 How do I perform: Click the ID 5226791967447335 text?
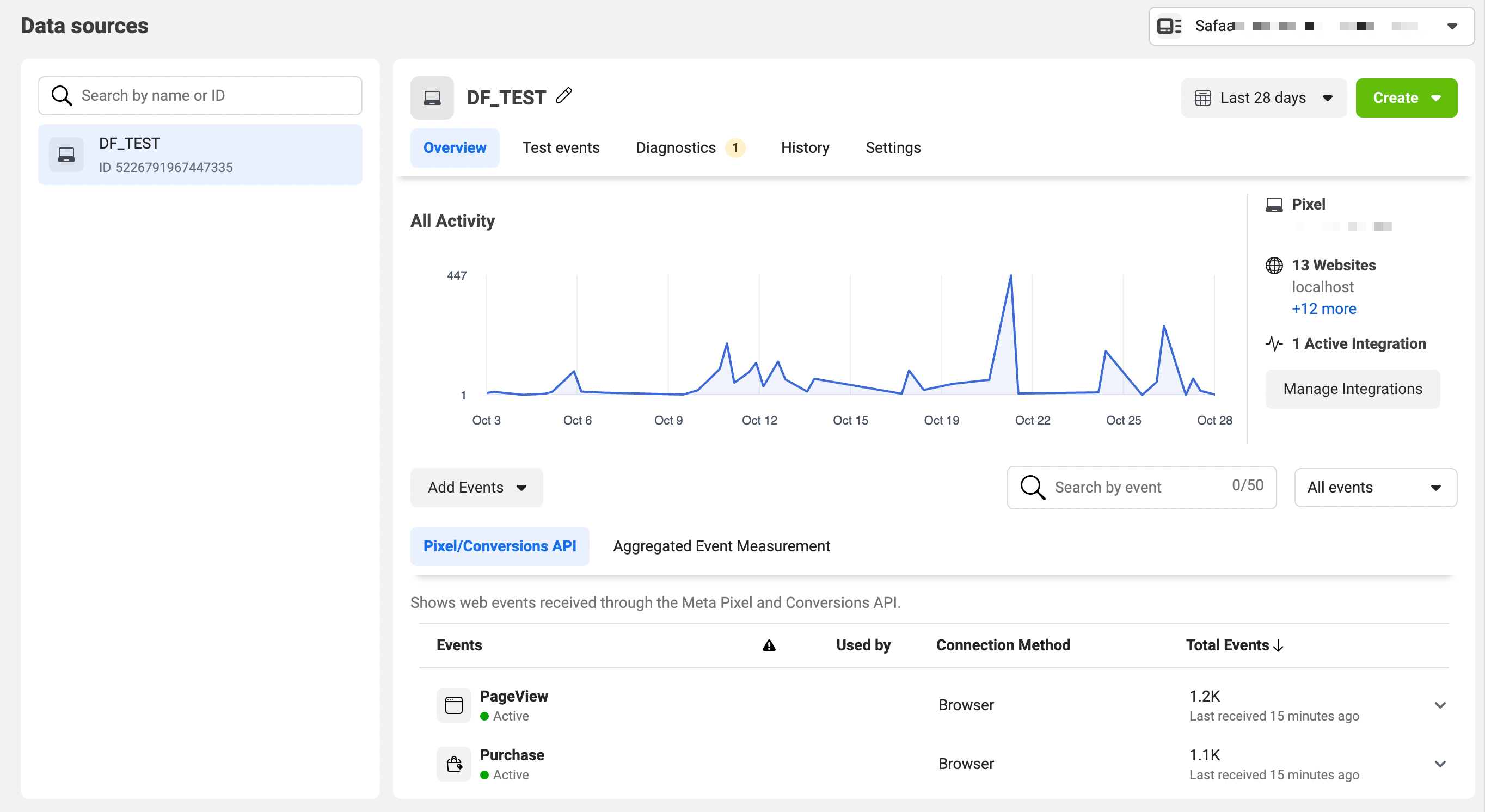166,168
